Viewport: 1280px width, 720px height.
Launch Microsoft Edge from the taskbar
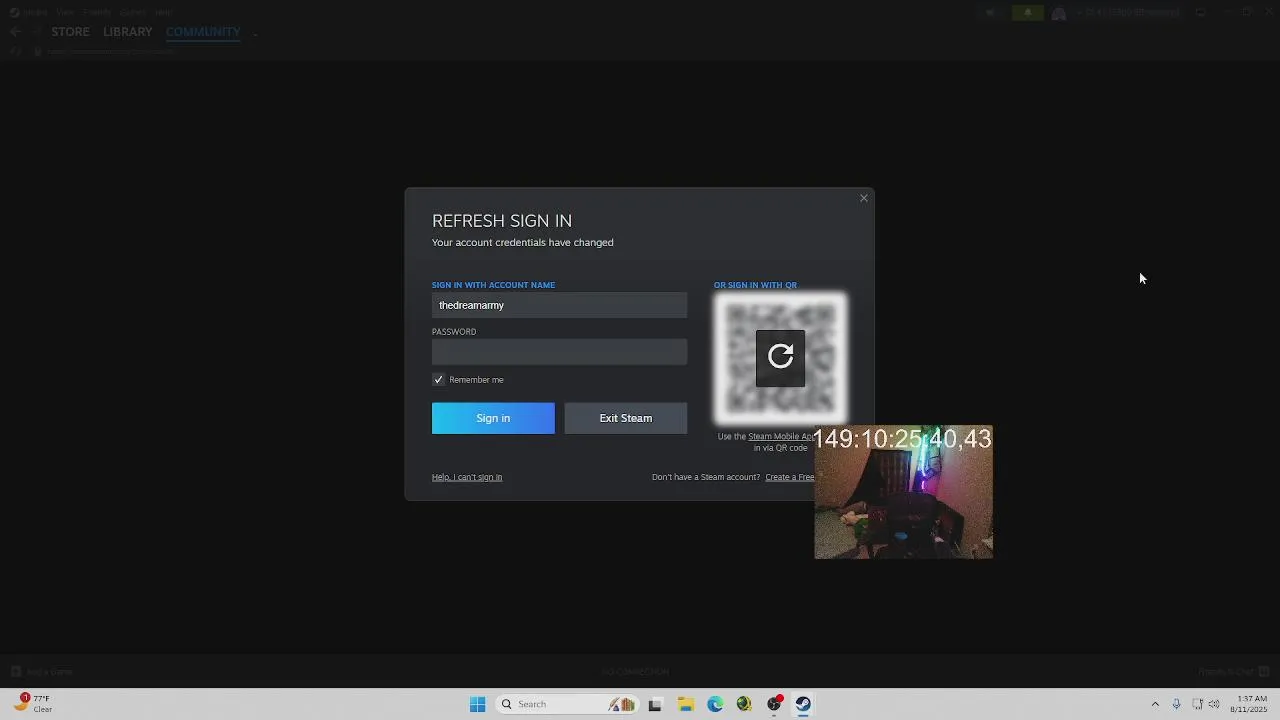click(715, 704)
